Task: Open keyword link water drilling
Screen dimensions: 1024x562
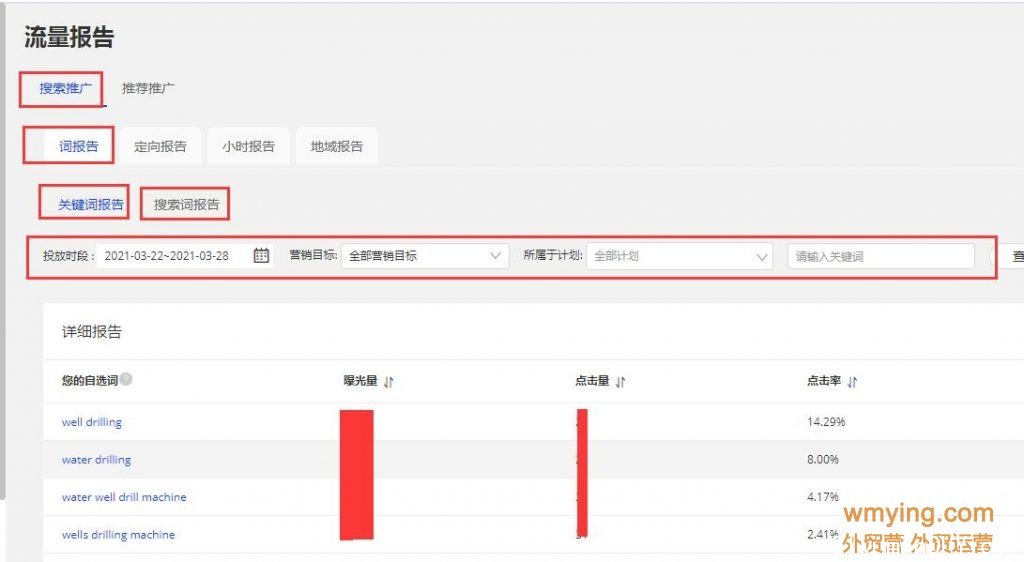Action: [96, 460]
